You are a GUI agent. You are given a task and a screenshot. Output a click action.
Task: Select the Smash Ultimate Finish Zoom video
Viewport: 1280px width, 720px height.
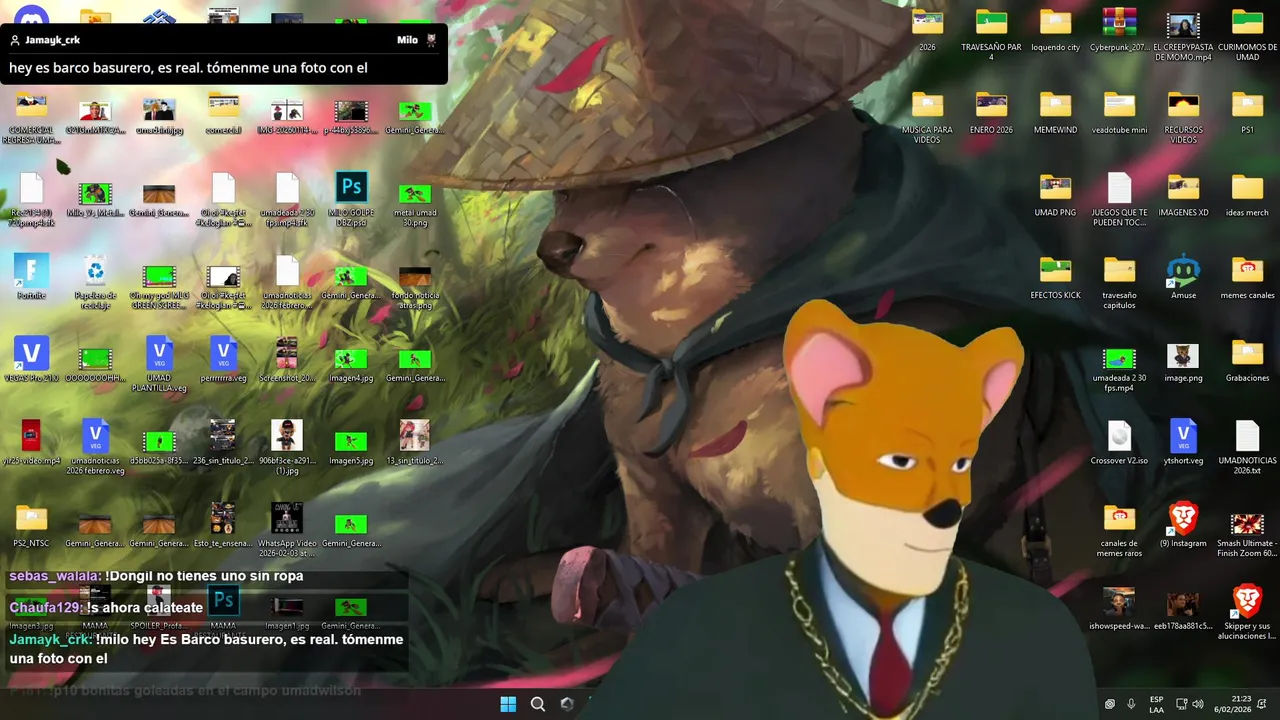(x=1247, y=535)
